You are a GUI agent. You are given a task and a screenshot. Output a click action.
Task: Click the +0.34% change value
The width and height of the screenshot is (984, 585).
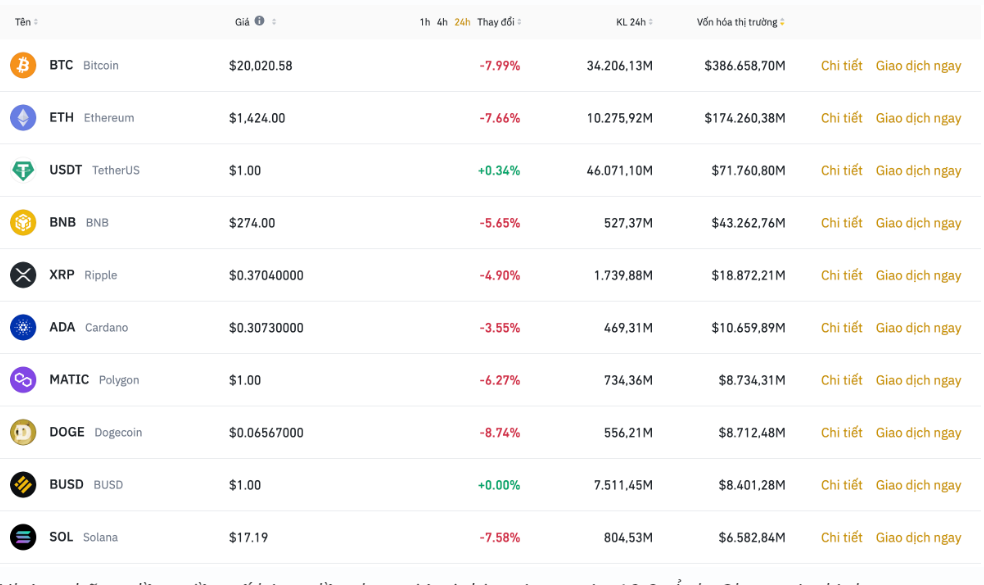499,171
